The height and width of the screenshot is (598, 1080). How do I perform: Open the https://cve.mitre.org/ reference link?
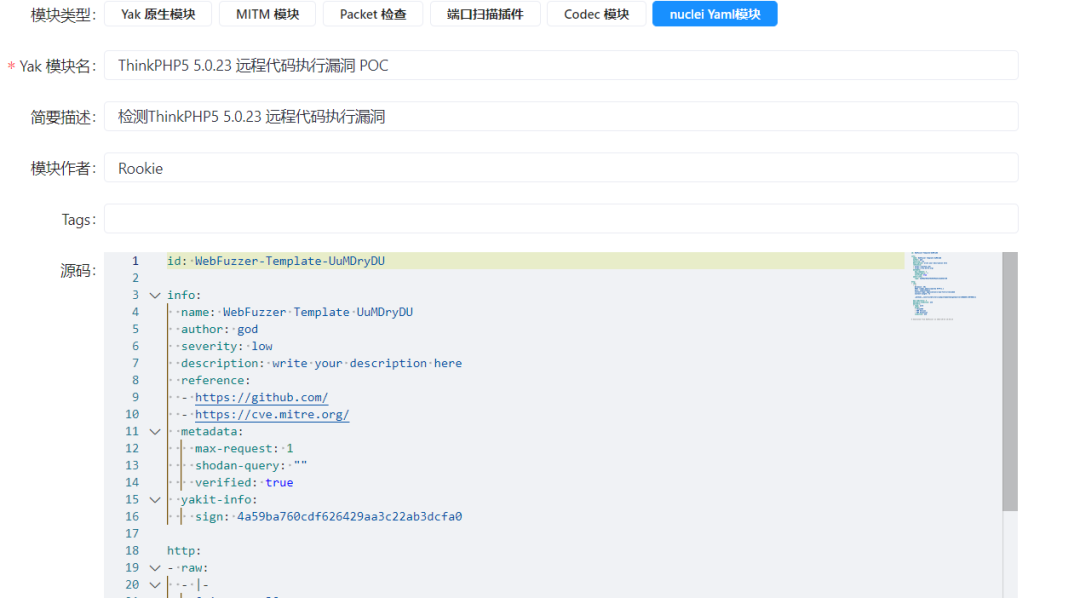pos(272,414)
